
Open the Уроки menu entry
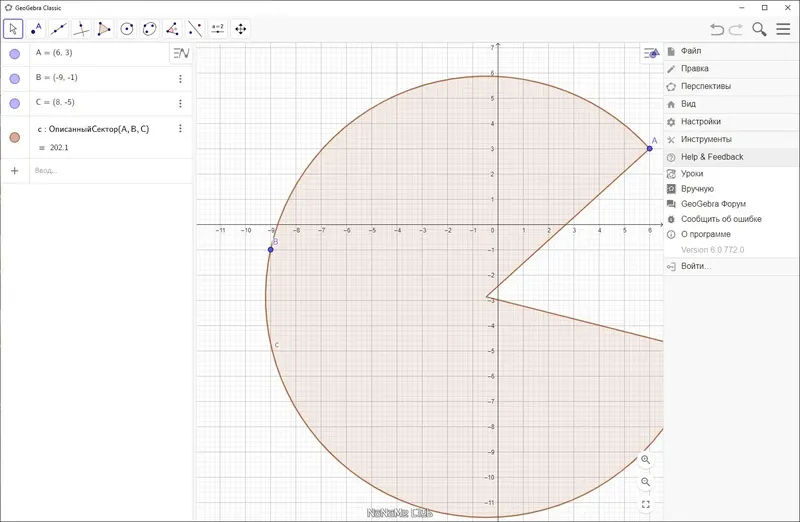(x=691, y=173)
